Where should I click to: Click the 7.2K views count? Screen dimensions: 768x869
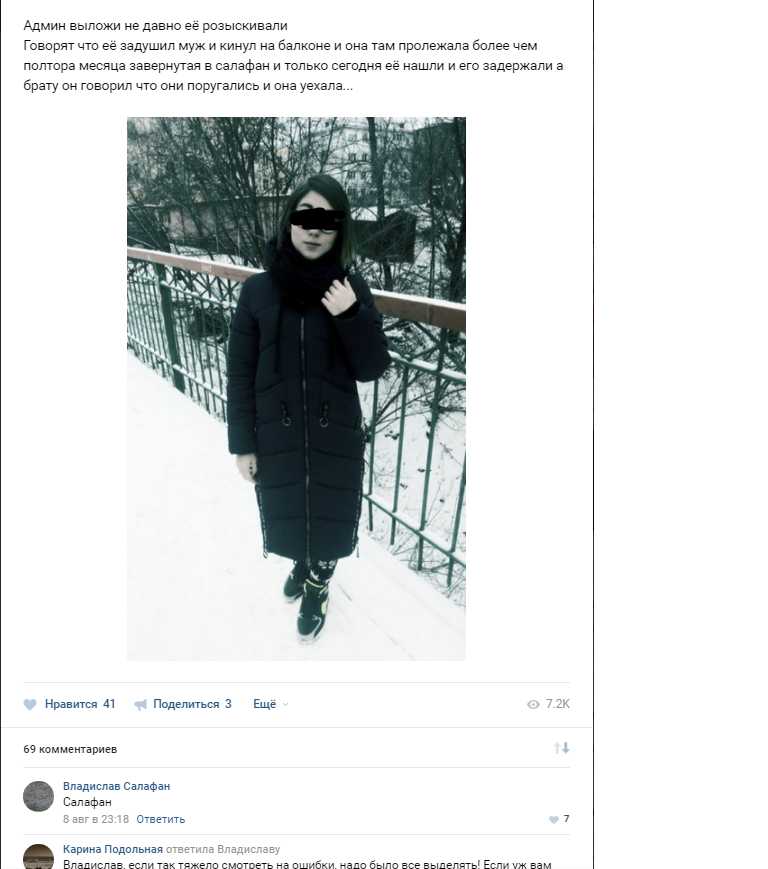[557, 704]
